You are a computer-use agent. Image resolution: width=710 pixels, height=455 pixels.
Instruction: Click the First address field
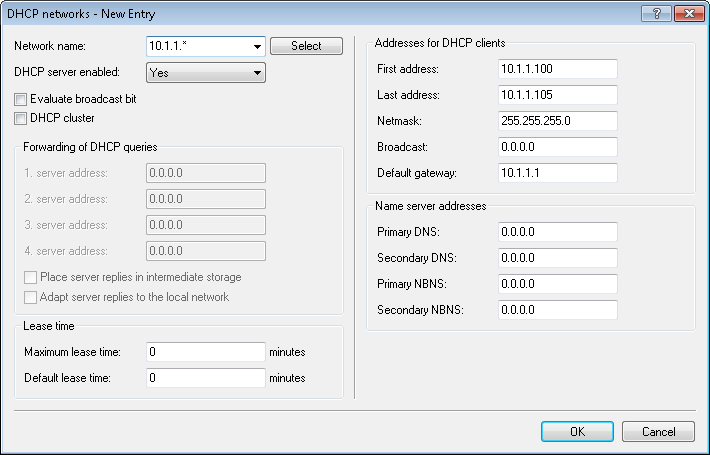[557, 68]
